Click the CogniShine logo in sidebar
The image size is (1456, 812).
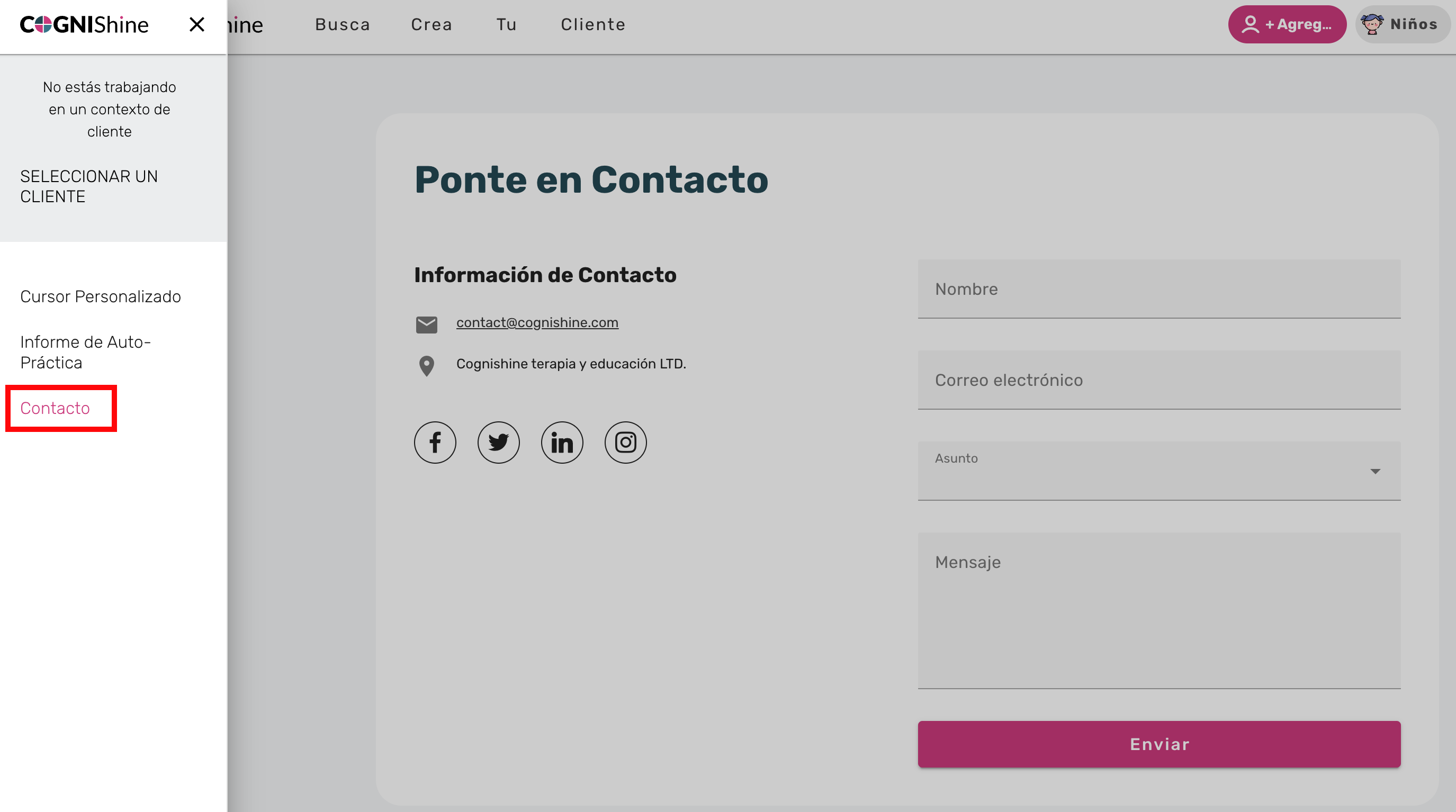tap(84, 24)
